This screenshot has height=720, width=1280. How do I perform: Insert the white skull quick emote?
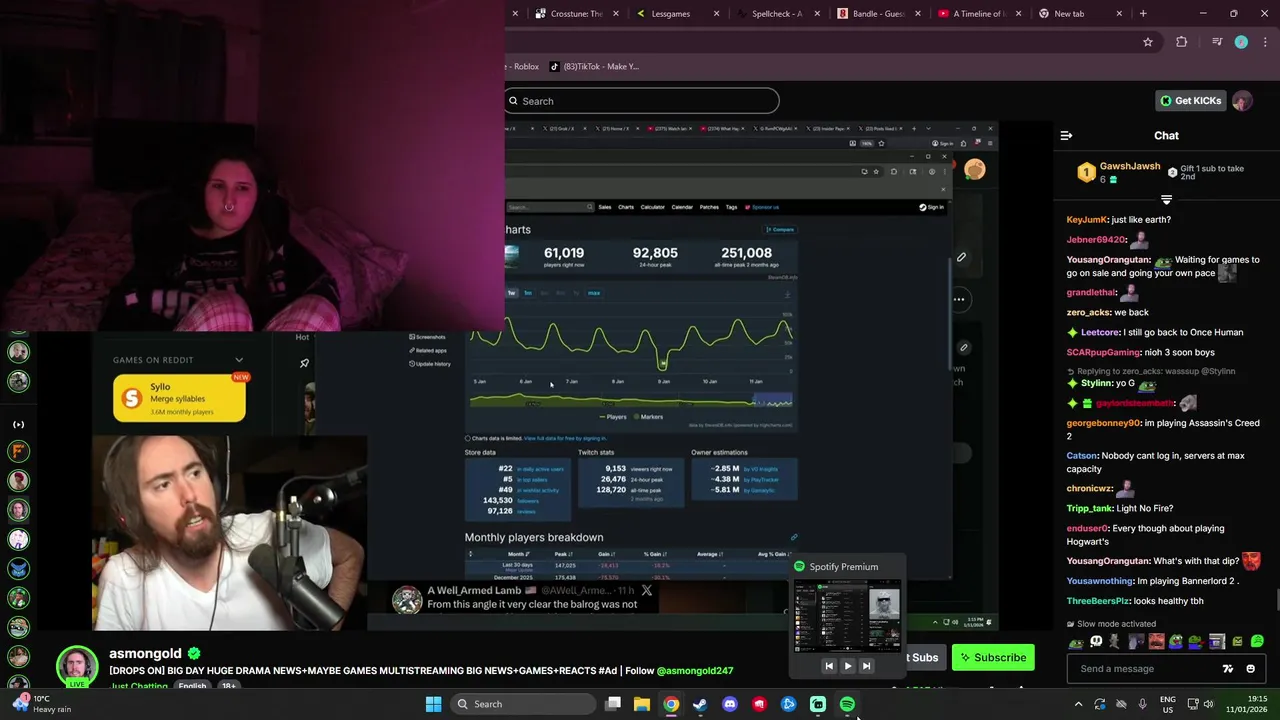(x=1096, y=642)
